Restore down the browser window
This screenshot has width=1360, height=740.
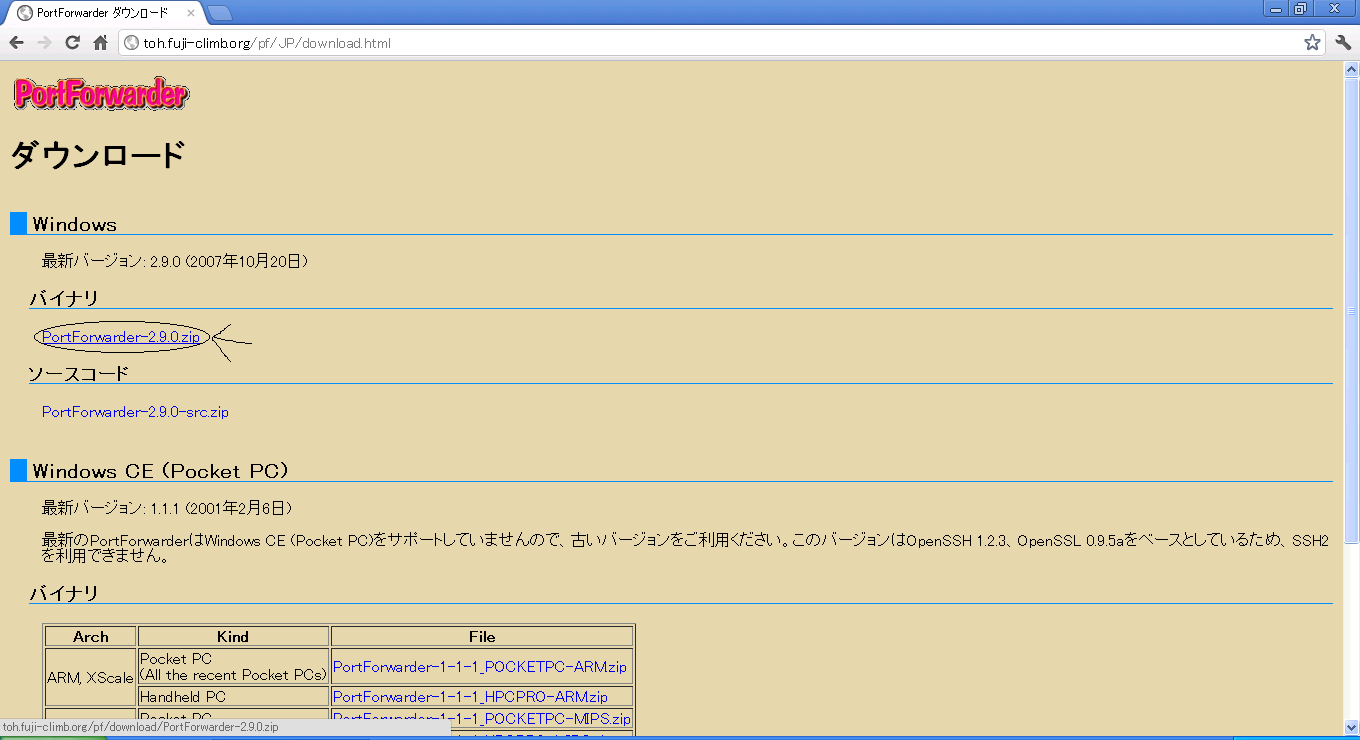point(1301,8)
